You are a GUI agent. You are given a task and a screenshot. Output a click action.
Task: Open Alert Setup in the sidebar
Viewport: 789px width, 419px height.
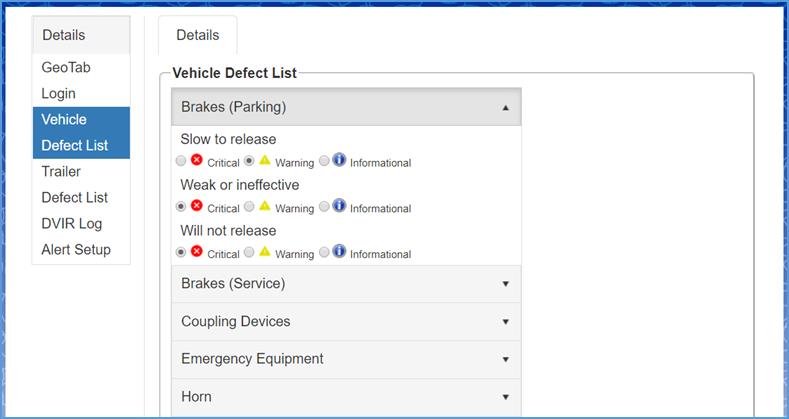(76, 249)
